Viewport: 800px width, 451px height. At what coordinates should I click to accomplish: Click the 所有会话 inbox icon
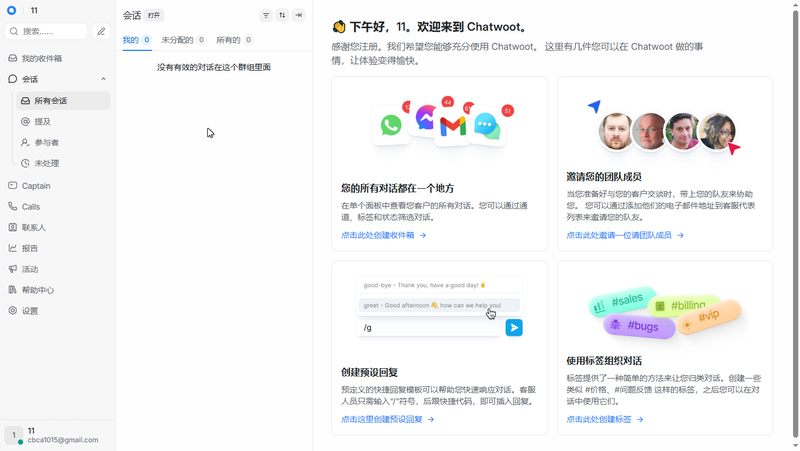pyautogui.click(x=26, y=101)
